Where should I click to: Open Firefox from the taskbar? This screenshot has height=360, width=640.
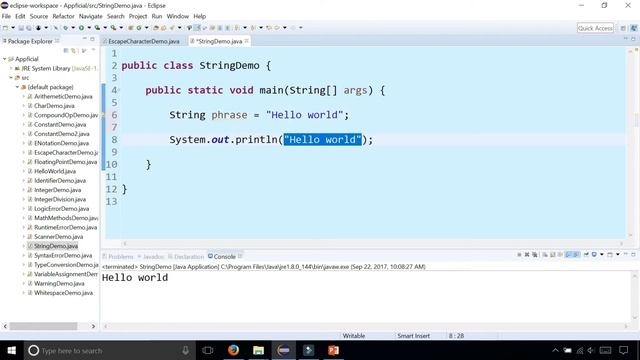tap(233, 350)
